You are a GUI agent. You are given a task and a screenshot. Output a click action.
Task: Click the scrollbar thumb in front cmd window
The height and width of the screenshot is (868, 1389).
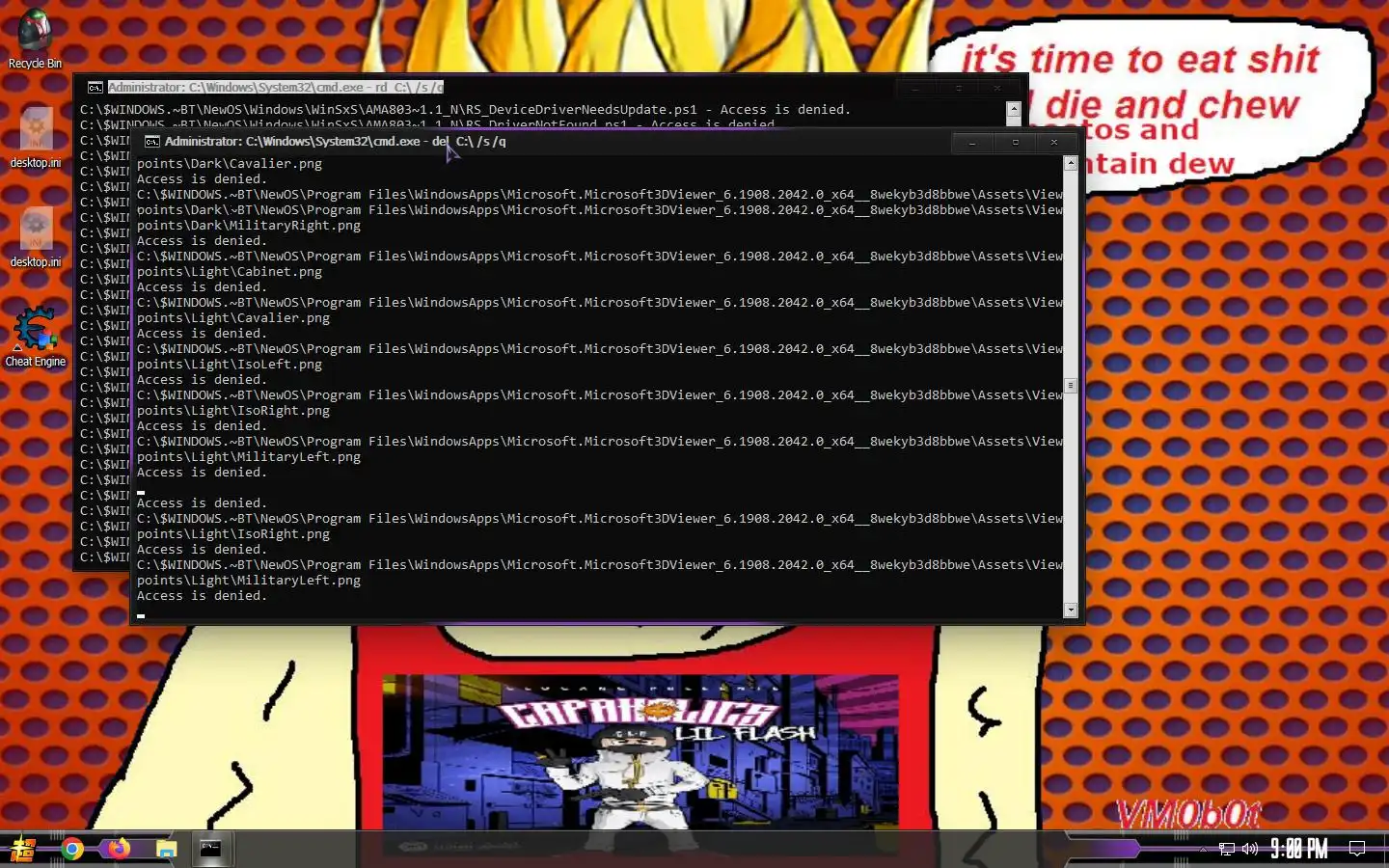coord(1071,385)
